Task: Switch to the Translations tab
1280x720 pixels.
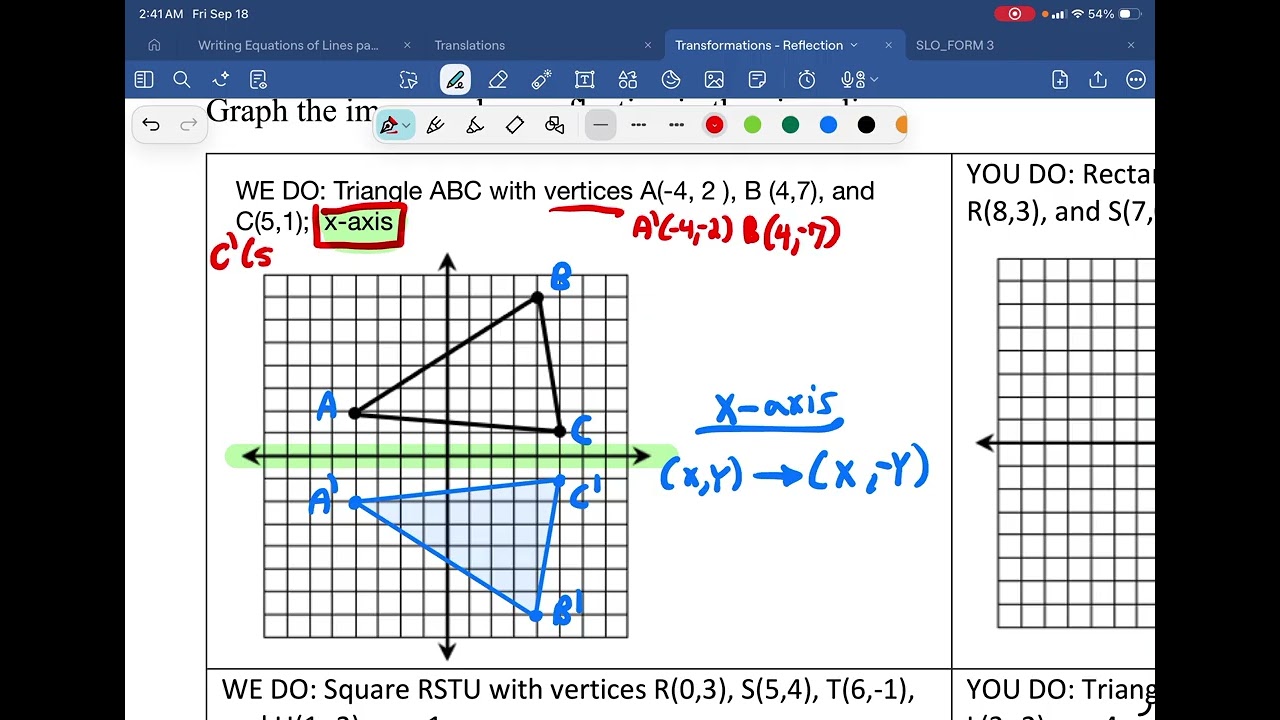Action: [x=470, y=45]
